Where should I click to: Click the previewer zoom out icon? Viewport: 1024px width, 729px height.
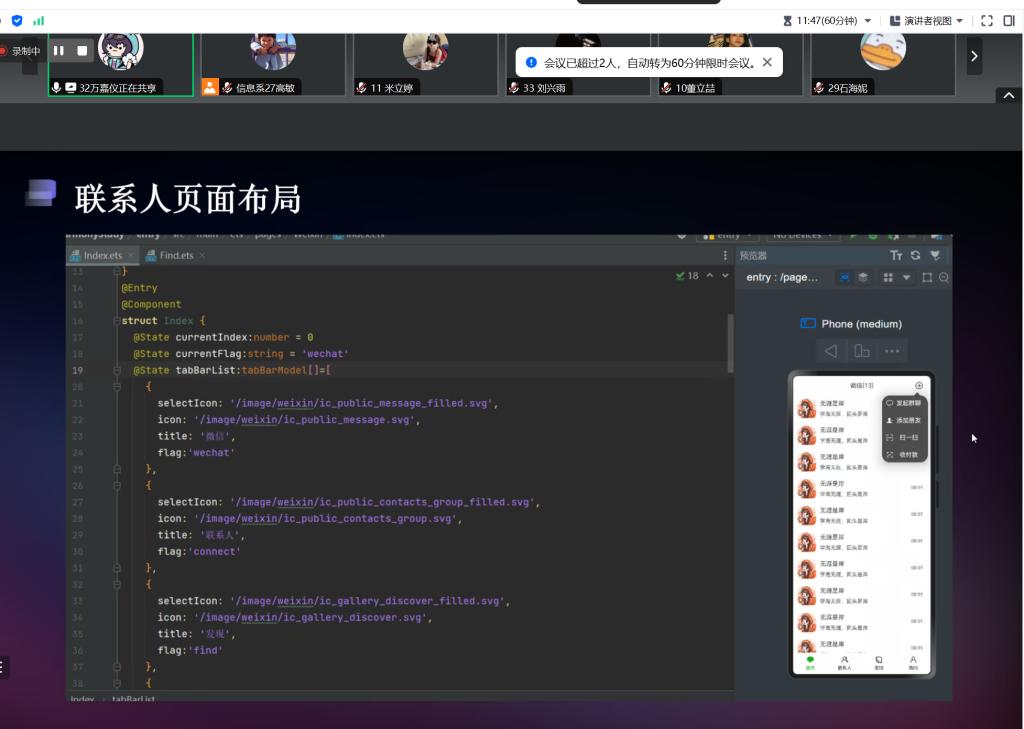943,277
